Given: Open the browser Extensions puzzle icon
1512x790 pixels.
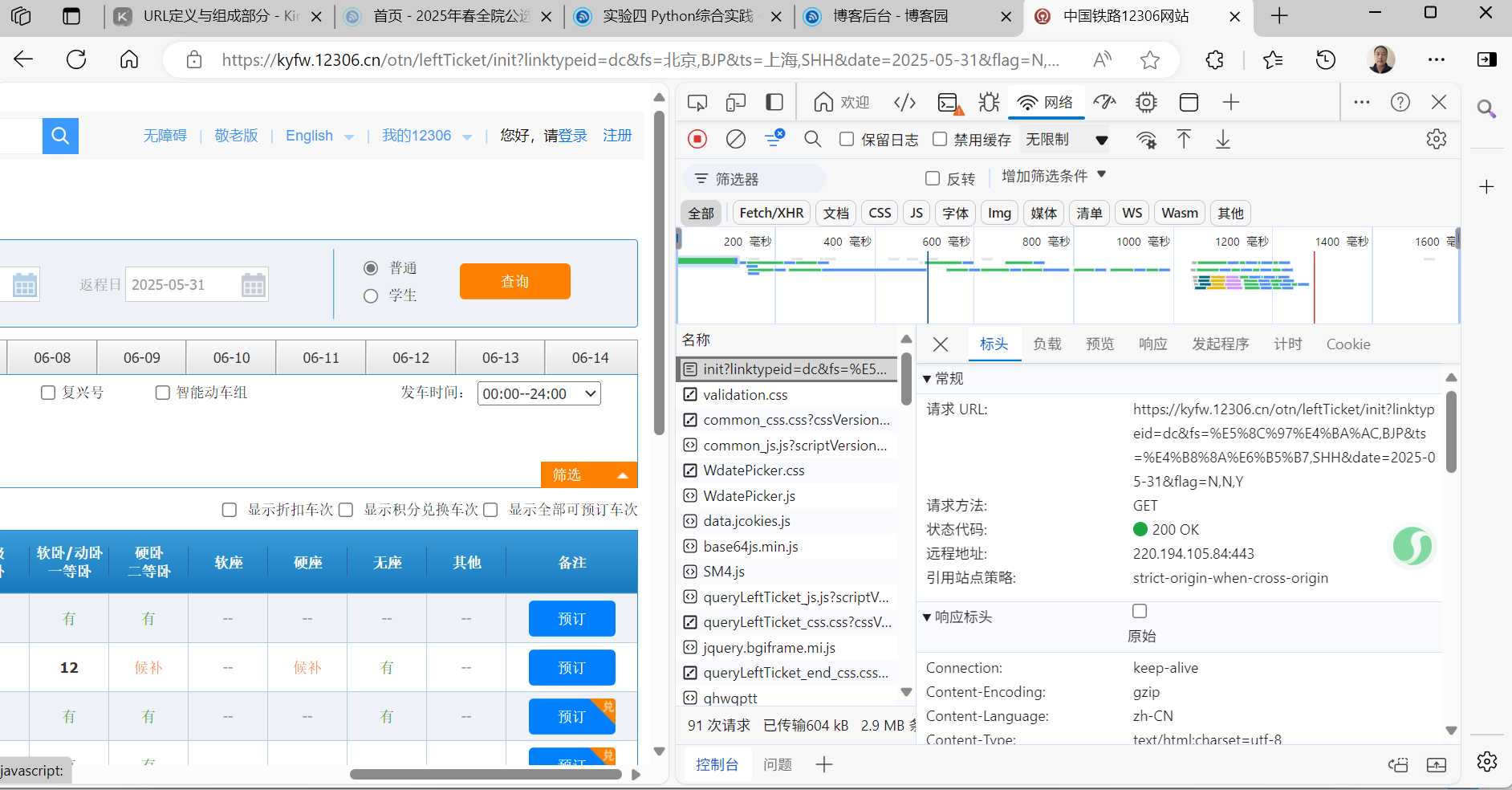Looking at the screenshot, I should coord(1215,59).
